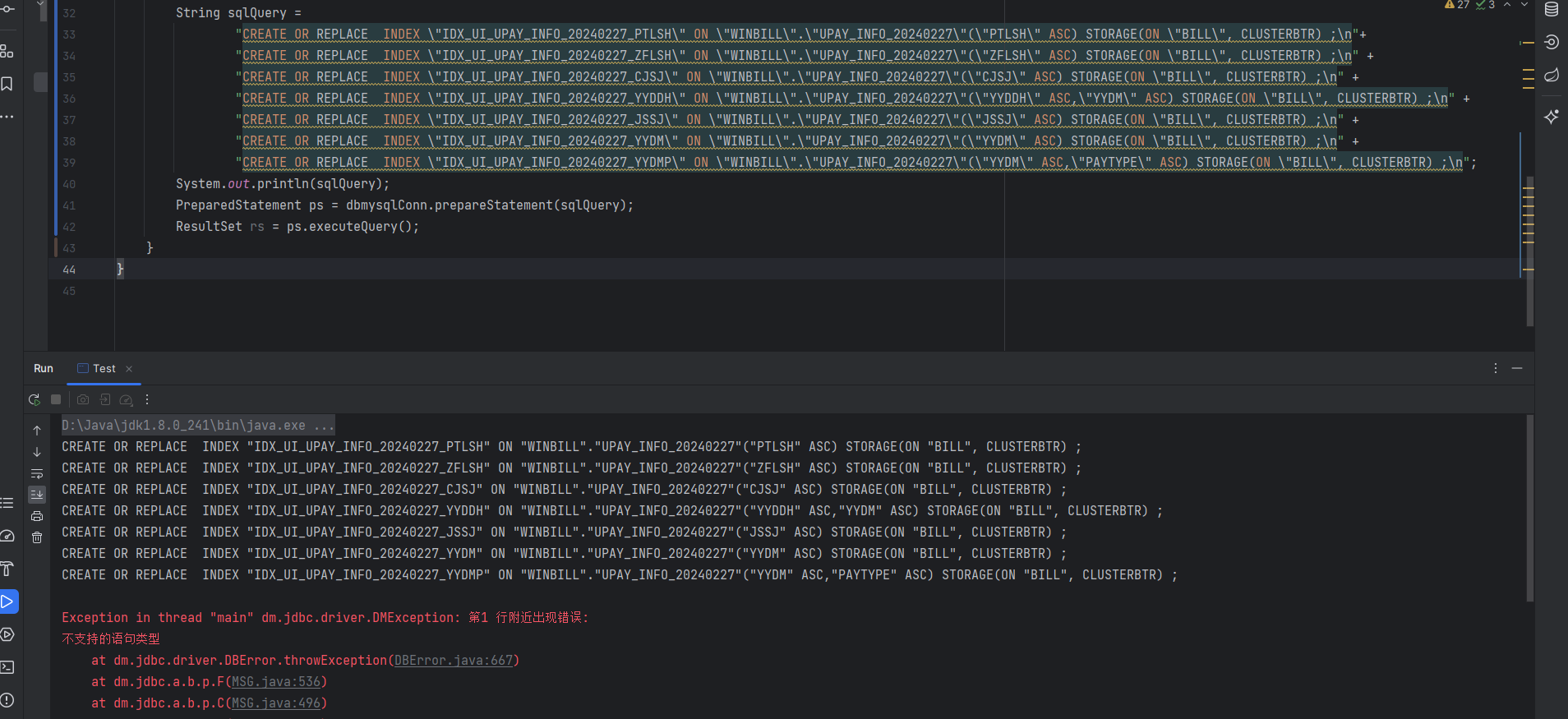1568x719 pixels.
Task: Place the cursor on 'ResultSet rs = ps.executeQuery();'
Action: pos(297,227)
